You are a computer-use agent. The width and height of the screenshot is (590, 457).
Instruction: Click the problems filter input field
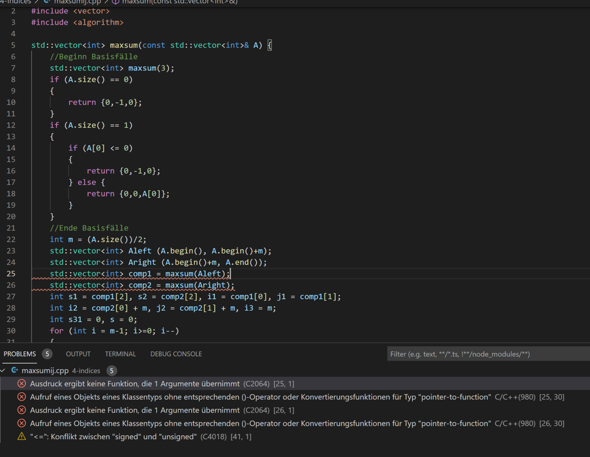[488, 354]
